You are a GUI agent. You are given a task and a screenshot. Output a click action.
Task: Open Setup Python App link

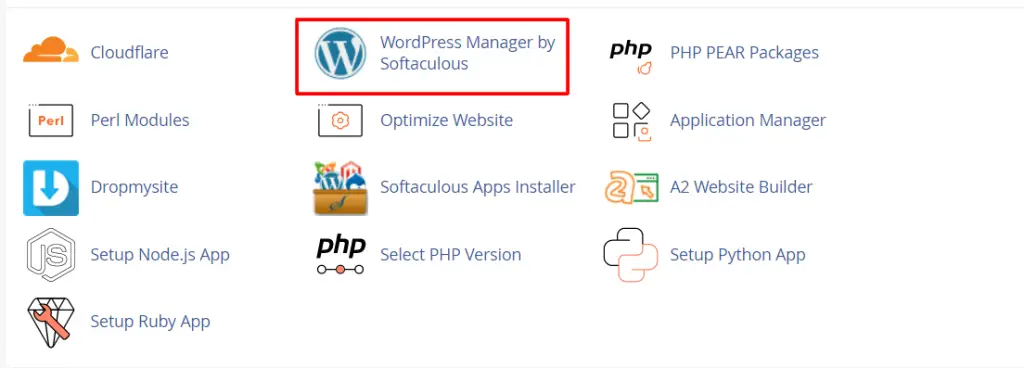pos(738,254)
